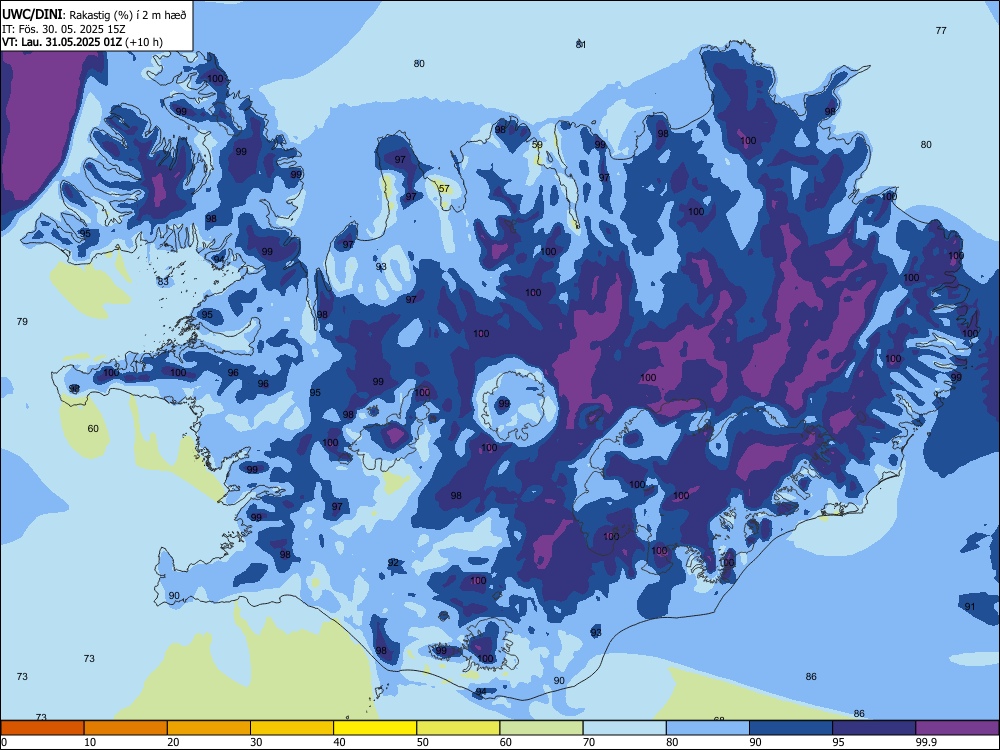Click the '77' humidity value over the sea

pyautogui.click(x=941, y=31)
